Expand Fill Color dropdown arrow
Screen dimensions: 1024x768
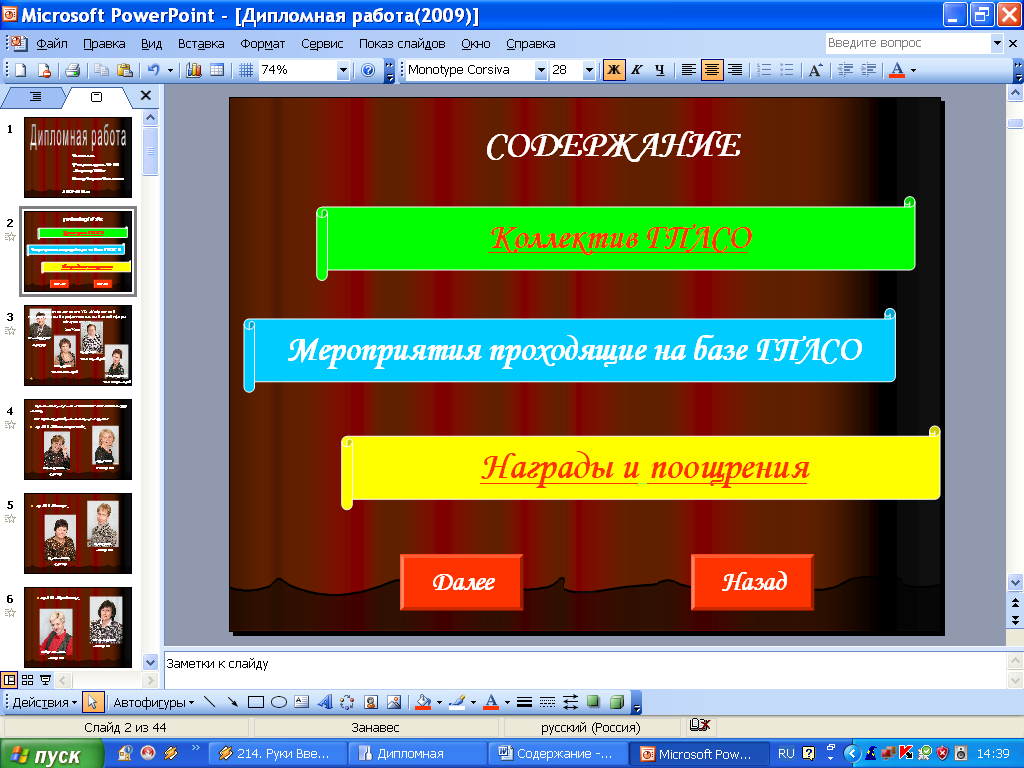[439, 703]
